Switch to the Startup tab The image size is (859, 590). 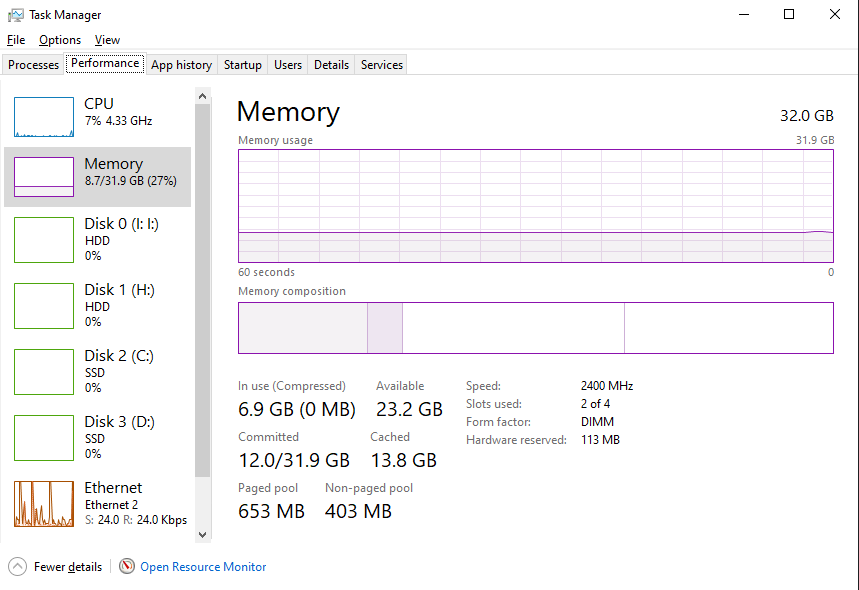[x=242, y=64]
